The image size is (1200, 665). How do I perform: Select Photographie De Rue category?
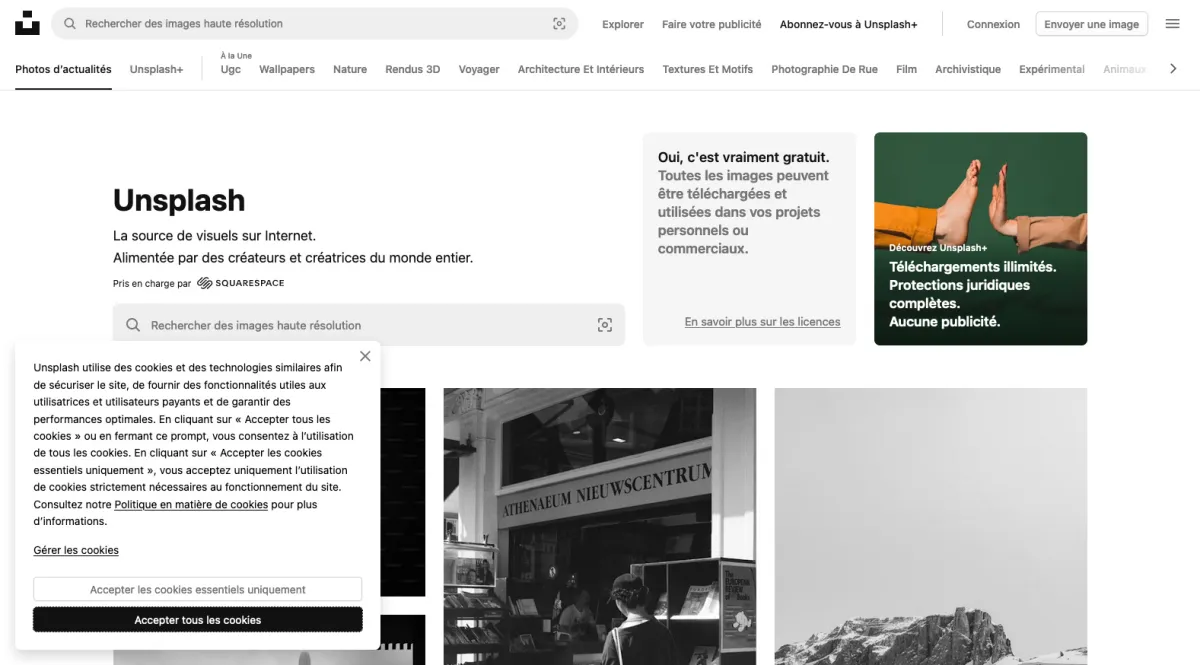pos(825,69)
